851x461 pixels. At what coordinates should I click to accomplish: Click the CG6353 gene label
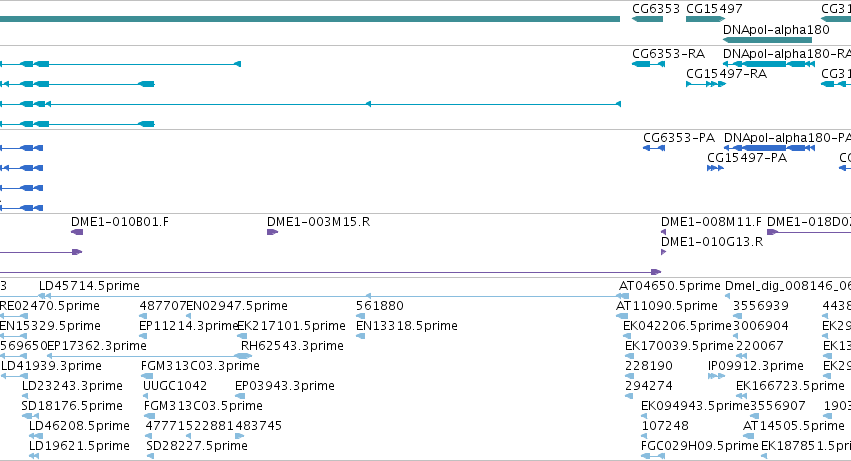(656, 9)
